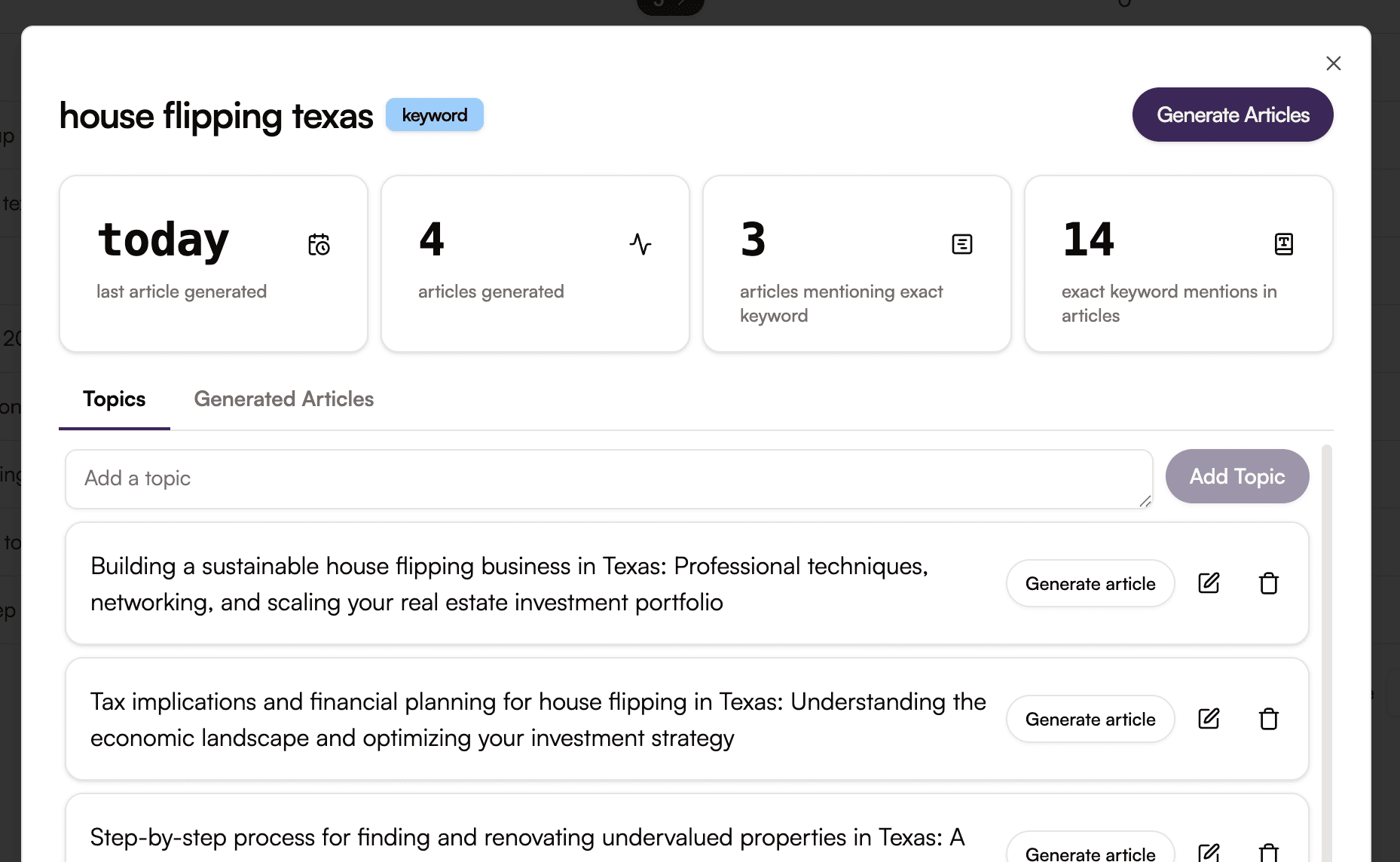1400x862 pixels.
Task: Click the text file icon on keyword mentions card
Action: pos(1284,244)
